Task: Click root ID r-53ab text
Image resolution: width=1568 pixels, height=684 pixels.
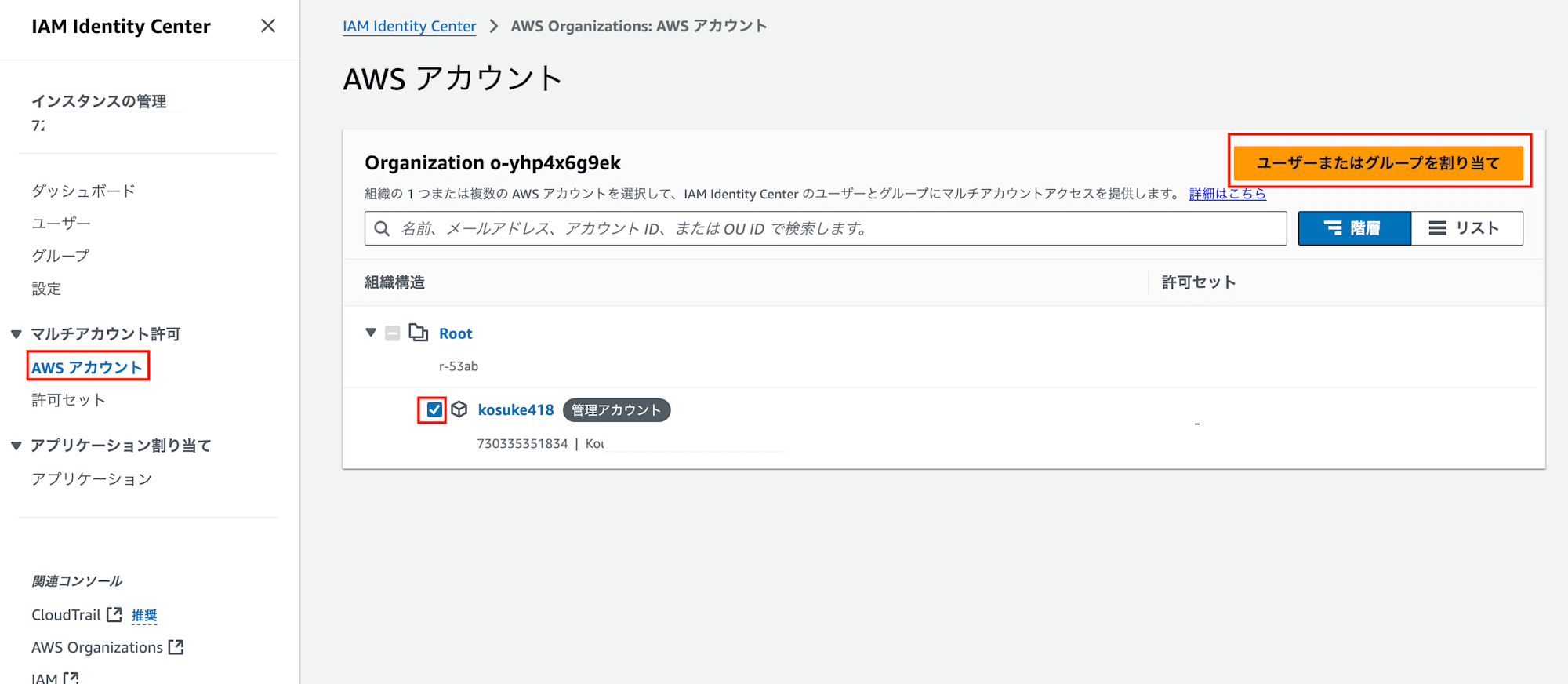Action: [459, 366]
